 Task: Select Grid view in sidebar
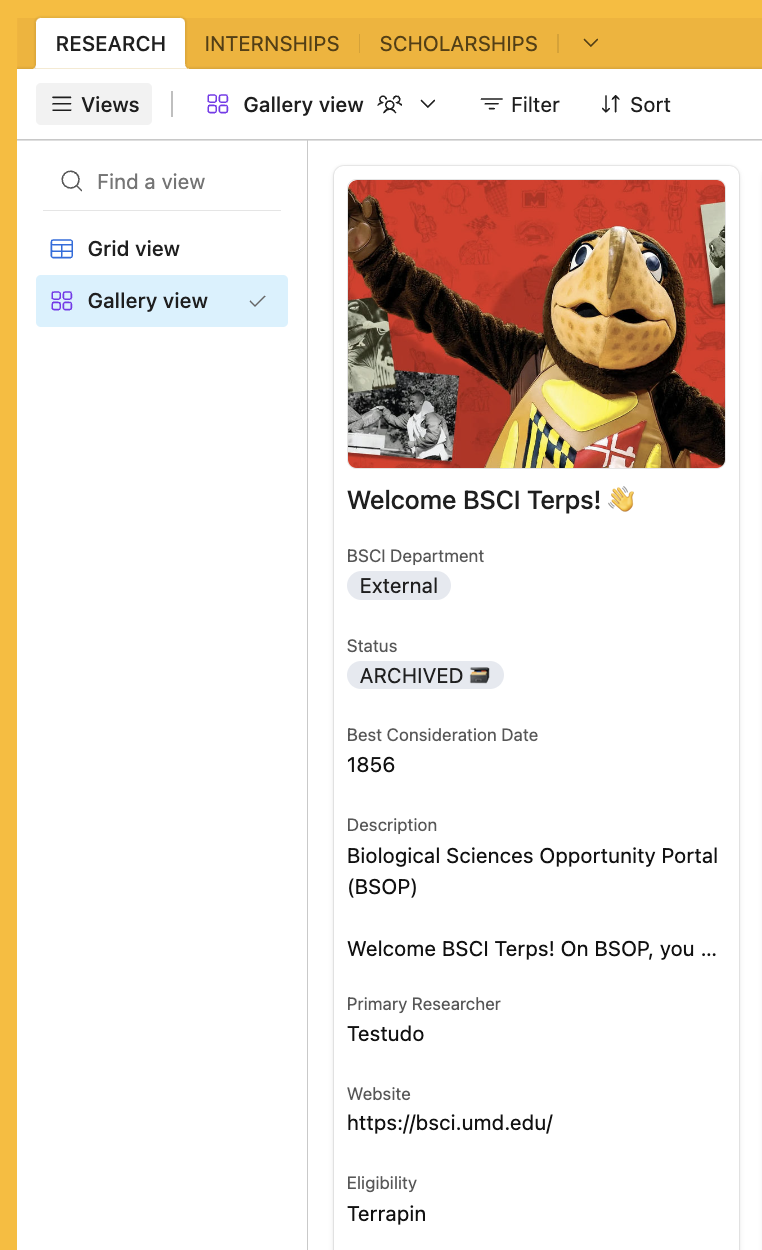tap(162, 249)
